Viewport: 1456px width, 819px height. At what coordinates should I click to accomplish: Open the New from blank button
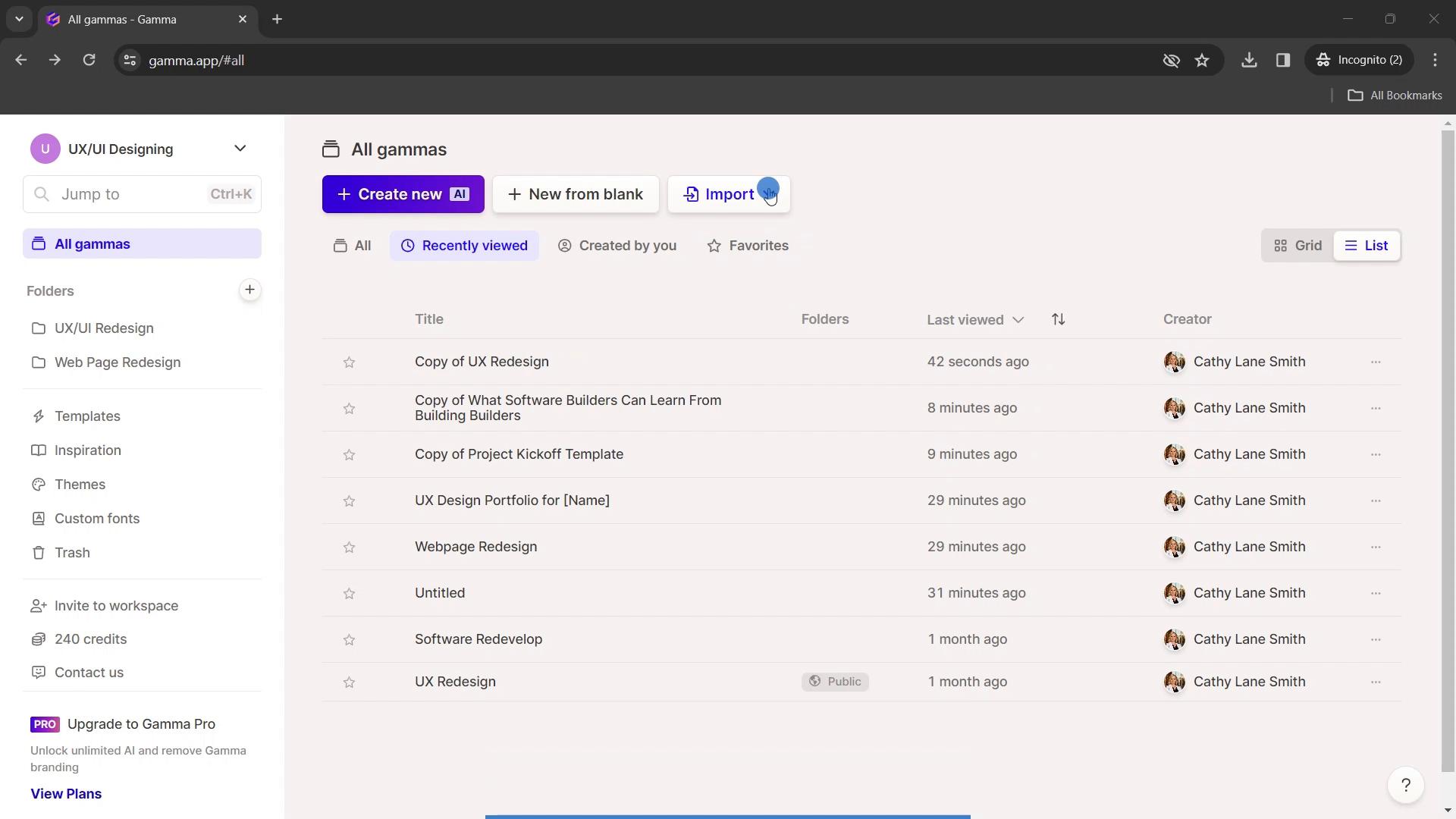pyautogui.click(x=575, y=193)
